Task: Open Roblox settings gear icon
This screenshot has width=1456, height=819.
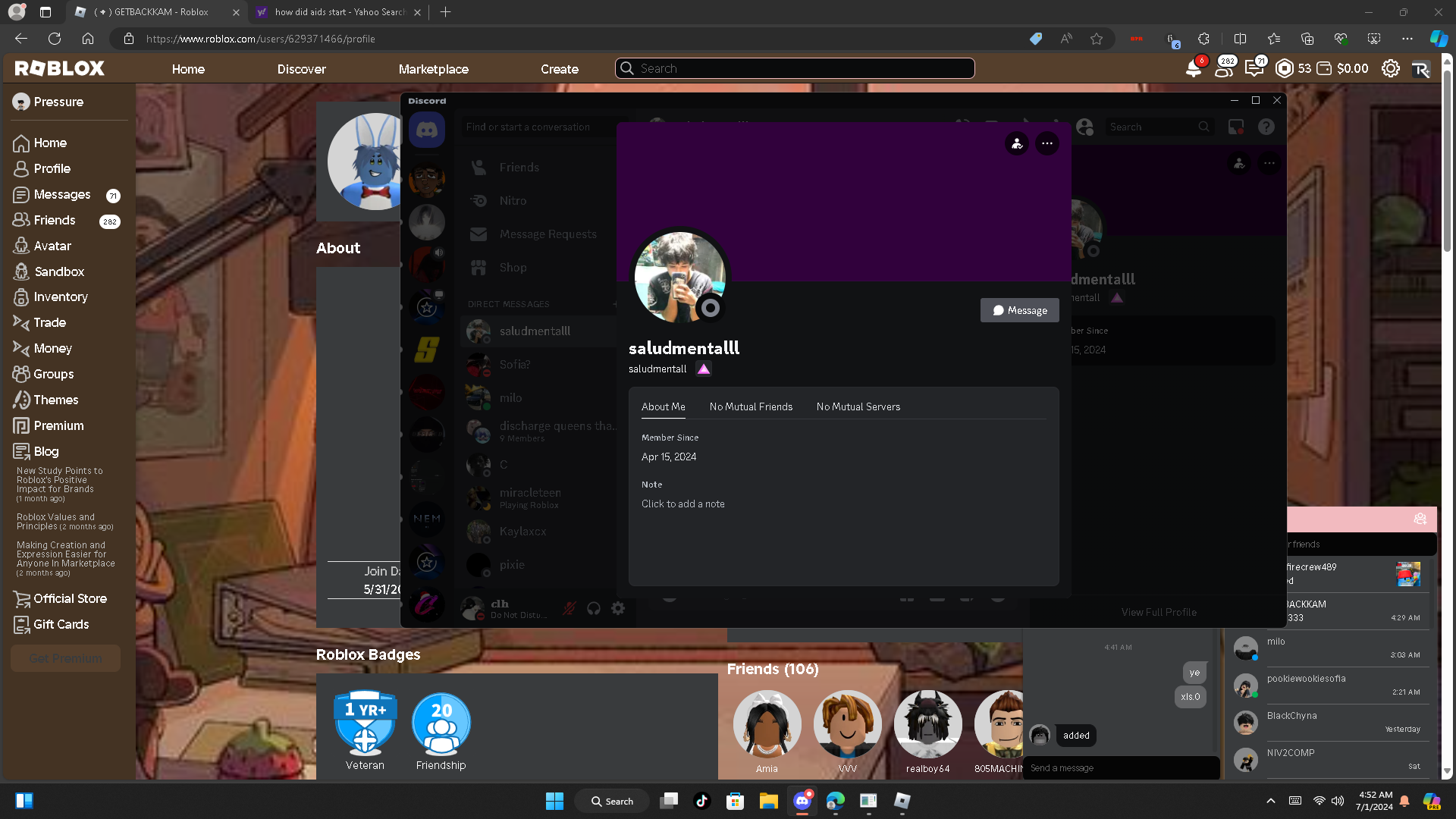Action: pyautogui.click(x=1391, y=69)
